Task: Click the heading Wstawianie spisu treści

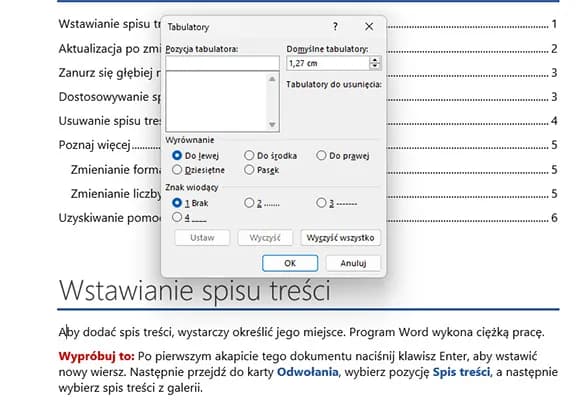Action: point(195,290)
